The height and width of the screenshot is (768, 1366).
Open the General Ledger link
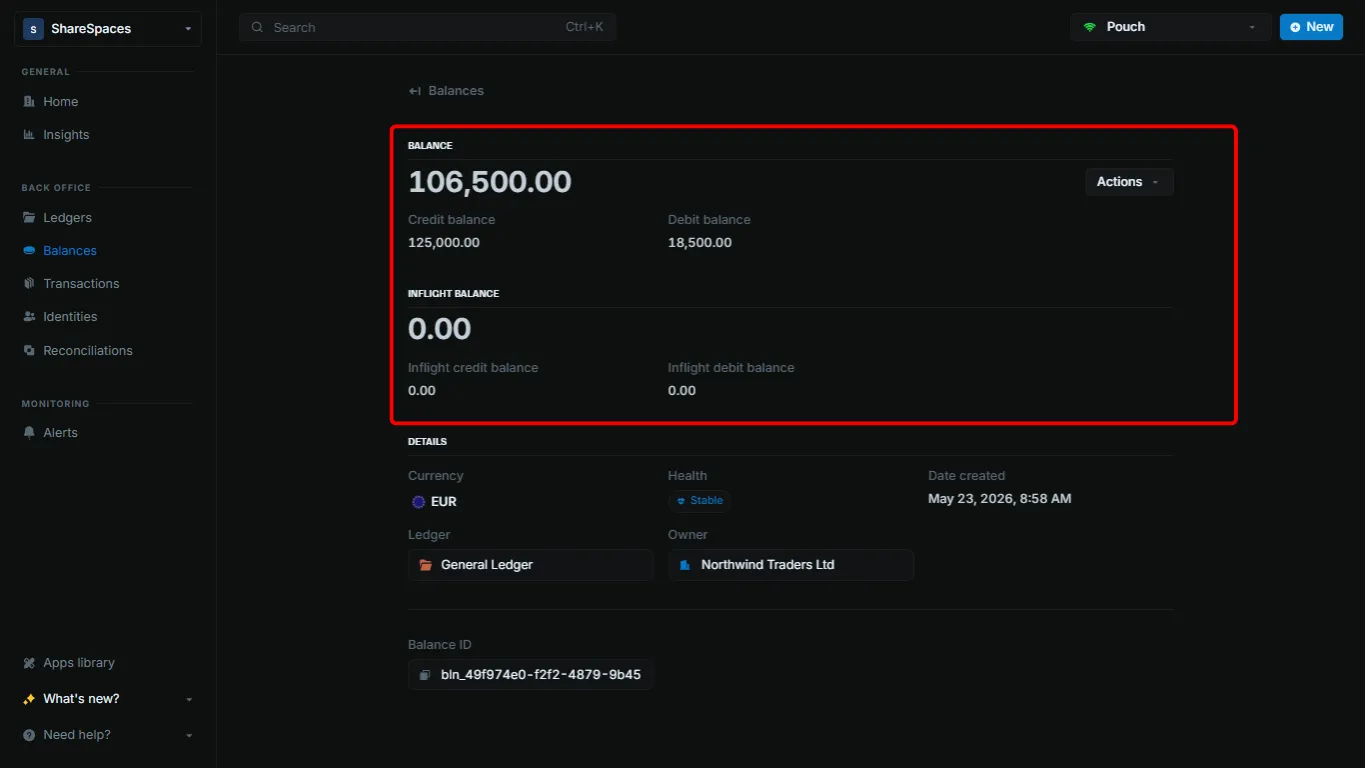(x=531, y=565)
